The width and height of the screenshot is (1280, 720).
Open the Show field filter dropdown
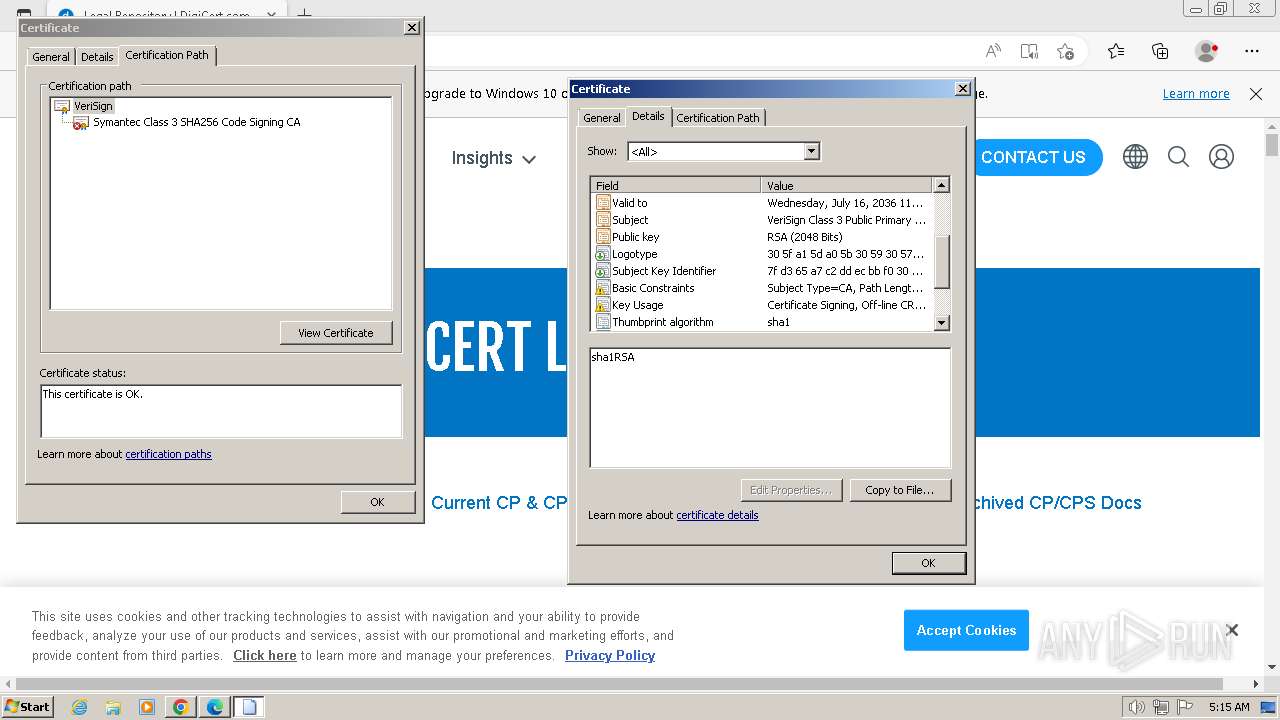(811, 151)
